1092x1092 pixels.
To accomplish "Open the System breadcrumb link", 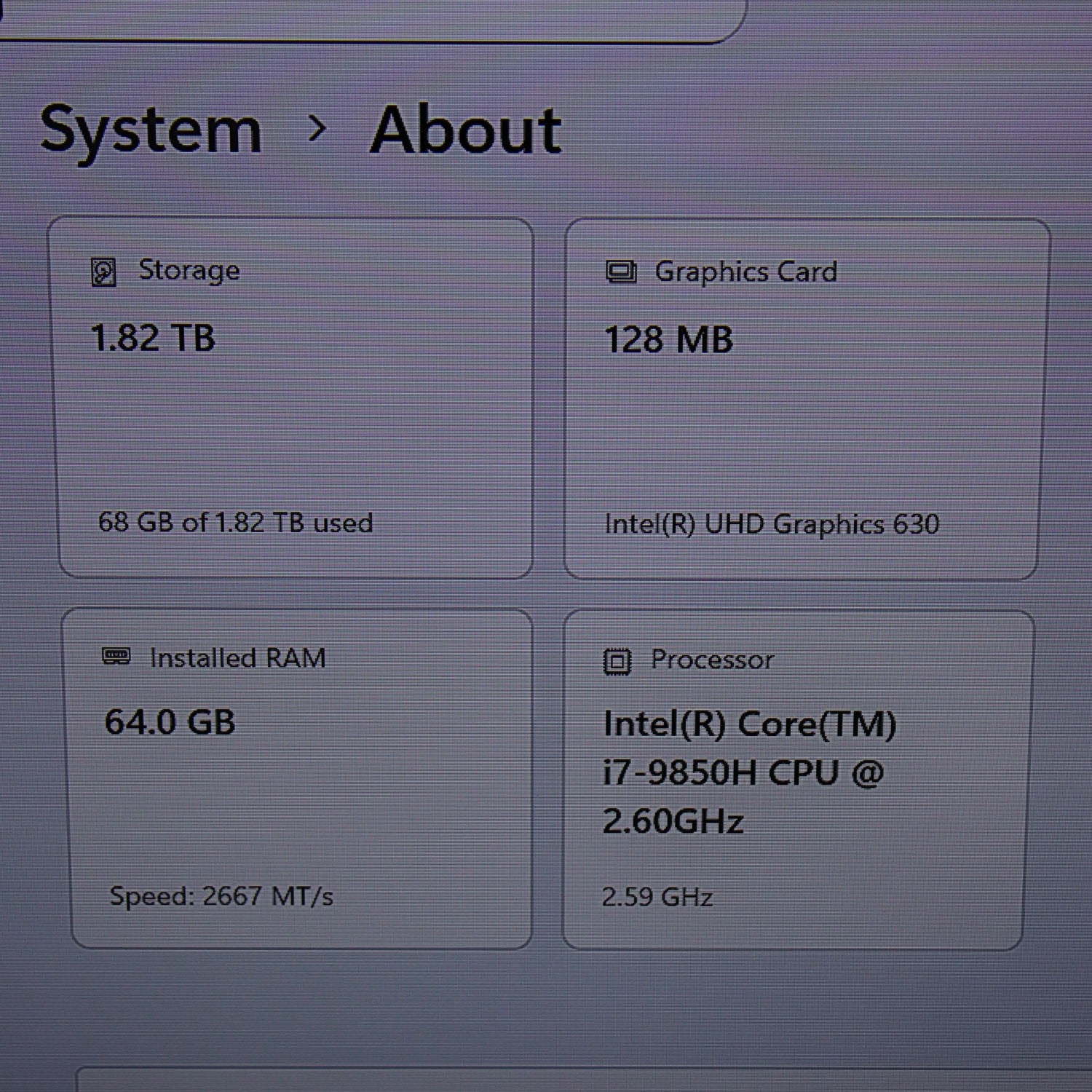I will pos(148,131).
